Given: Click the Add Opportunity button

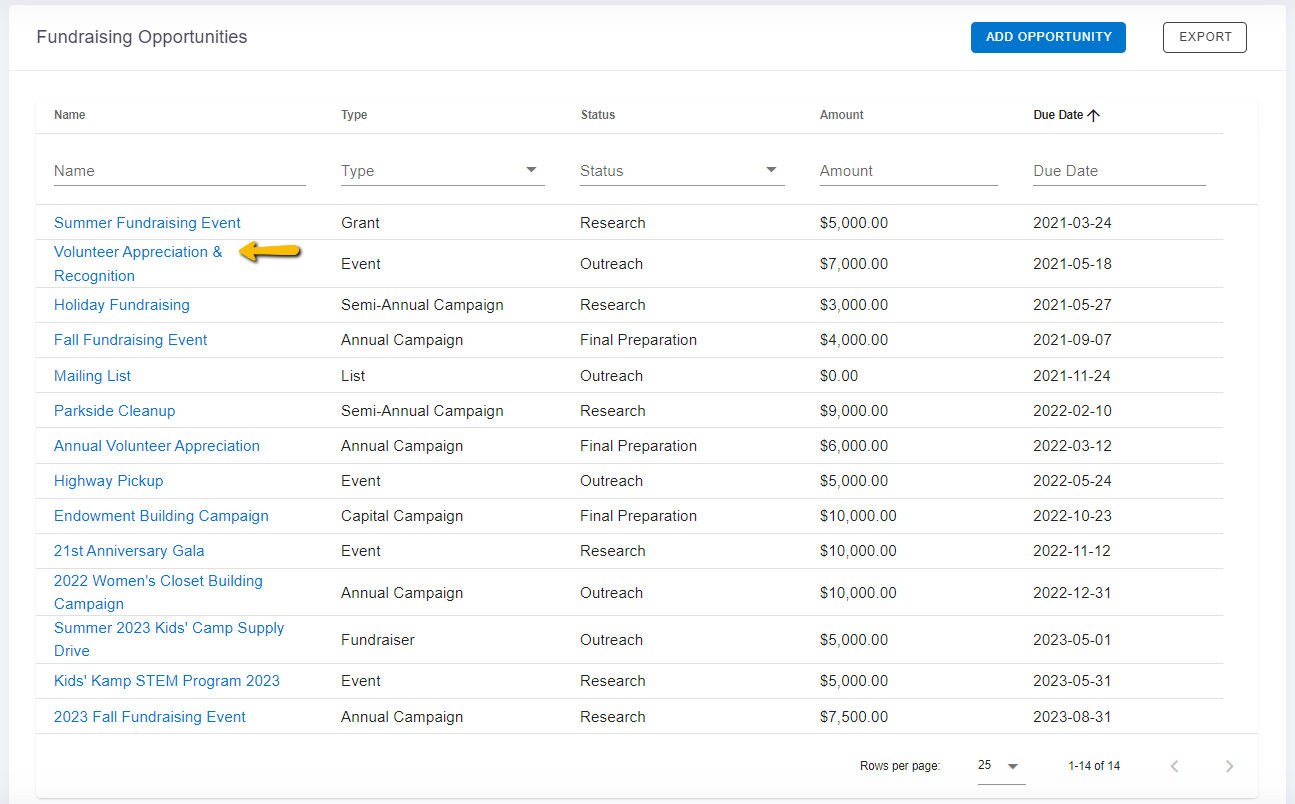Looking at the screenshot, I should point(1048,37).
